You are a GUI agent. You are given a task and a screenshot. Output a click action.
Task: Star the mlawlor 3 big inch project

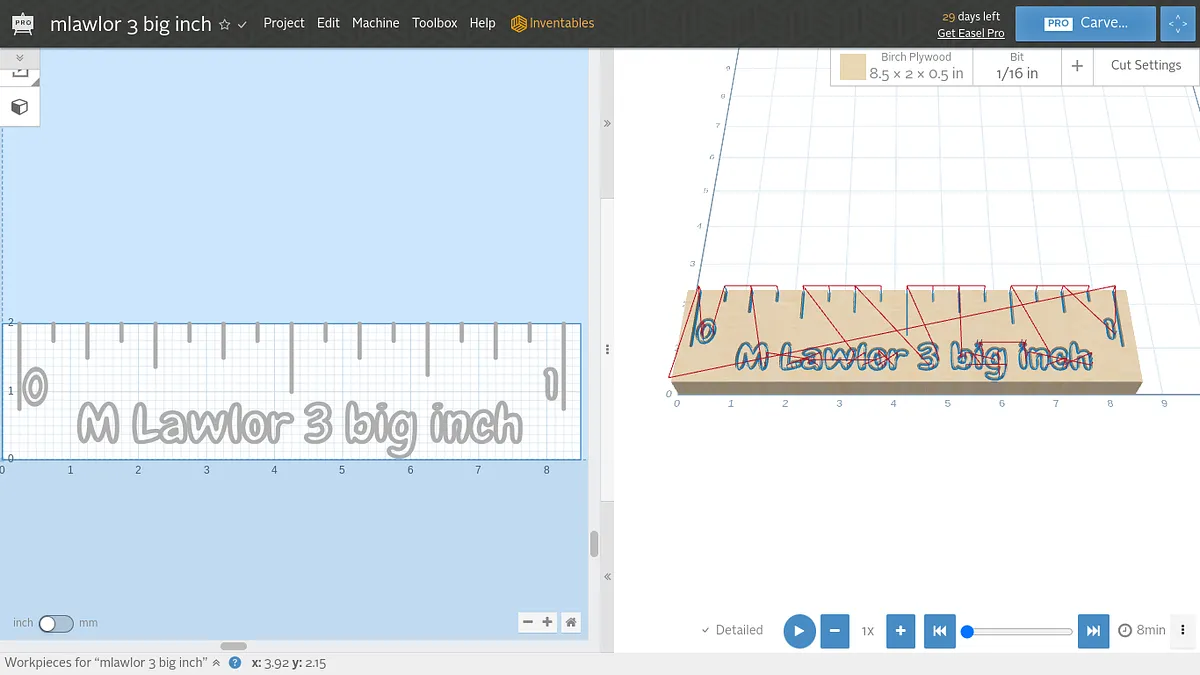click(x=225, y=24)
